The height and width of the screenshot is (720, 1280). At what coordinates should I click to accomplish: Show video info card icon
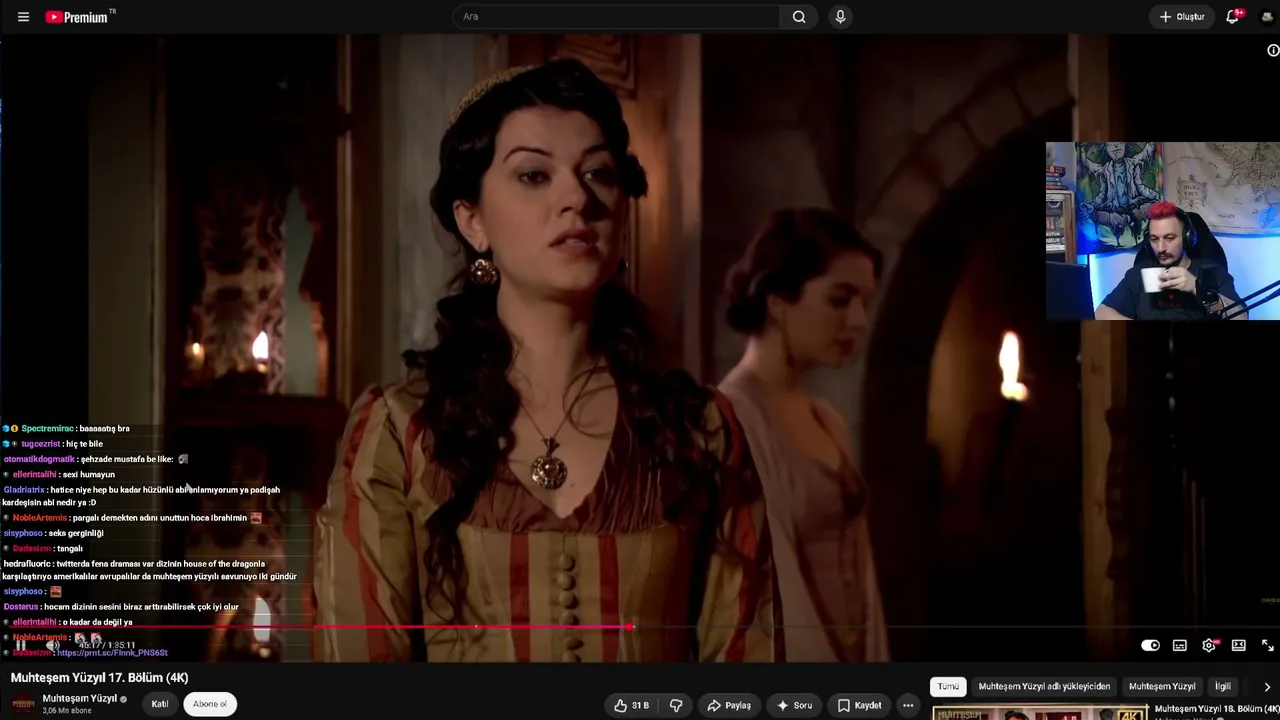pyautogui.click(x=1273, y=51)
